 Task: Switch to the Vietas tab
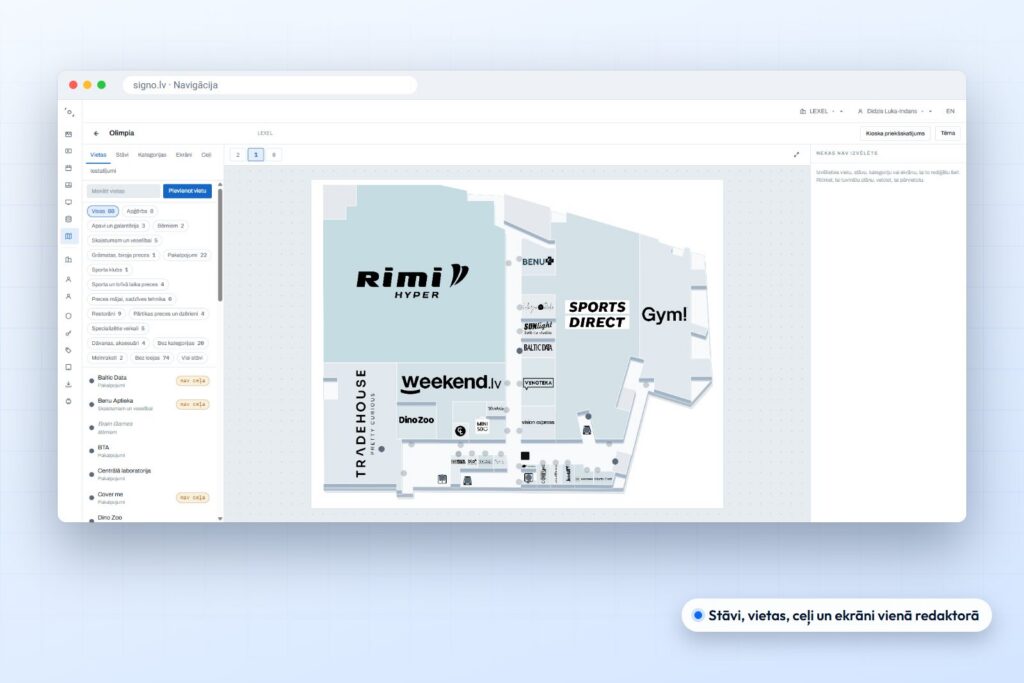click(98, 155)
